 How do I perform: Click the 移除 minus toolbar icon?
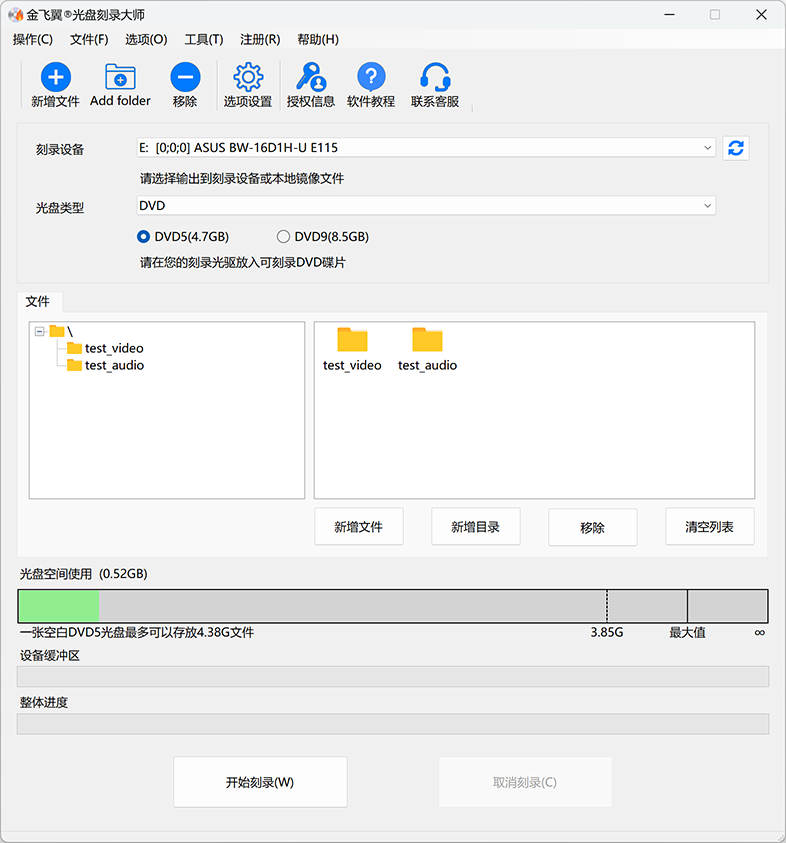185,78
